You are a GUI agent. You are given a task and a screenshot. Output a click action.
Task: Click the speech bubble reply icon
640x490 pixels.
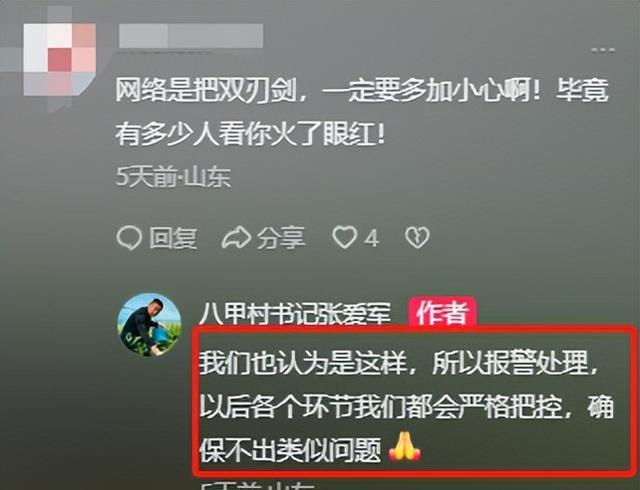pyautogui.click(x=129, y=238)
